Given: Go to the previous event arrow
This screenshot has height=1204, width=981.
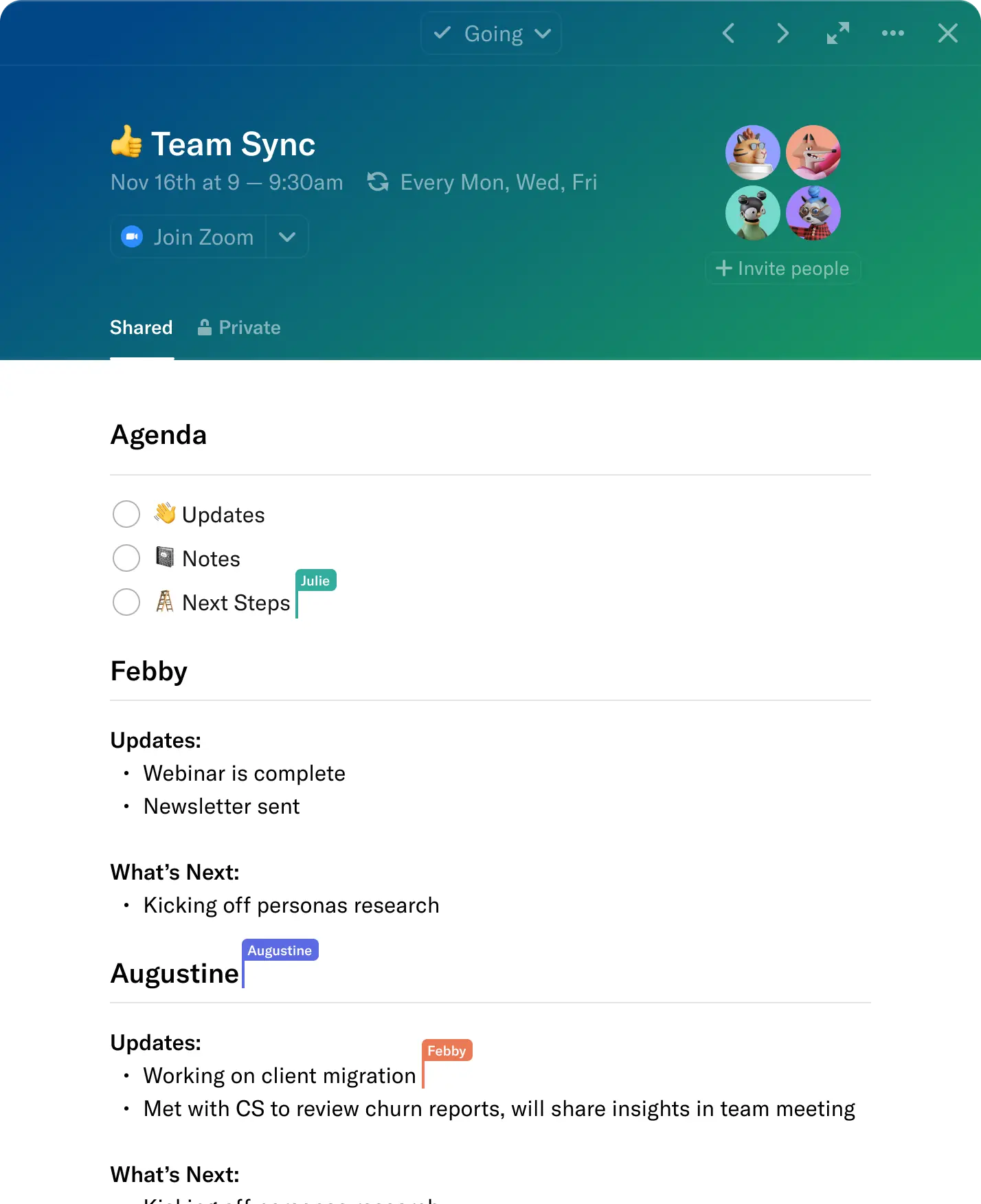Looking at the screenshot, I should point(729,33).
